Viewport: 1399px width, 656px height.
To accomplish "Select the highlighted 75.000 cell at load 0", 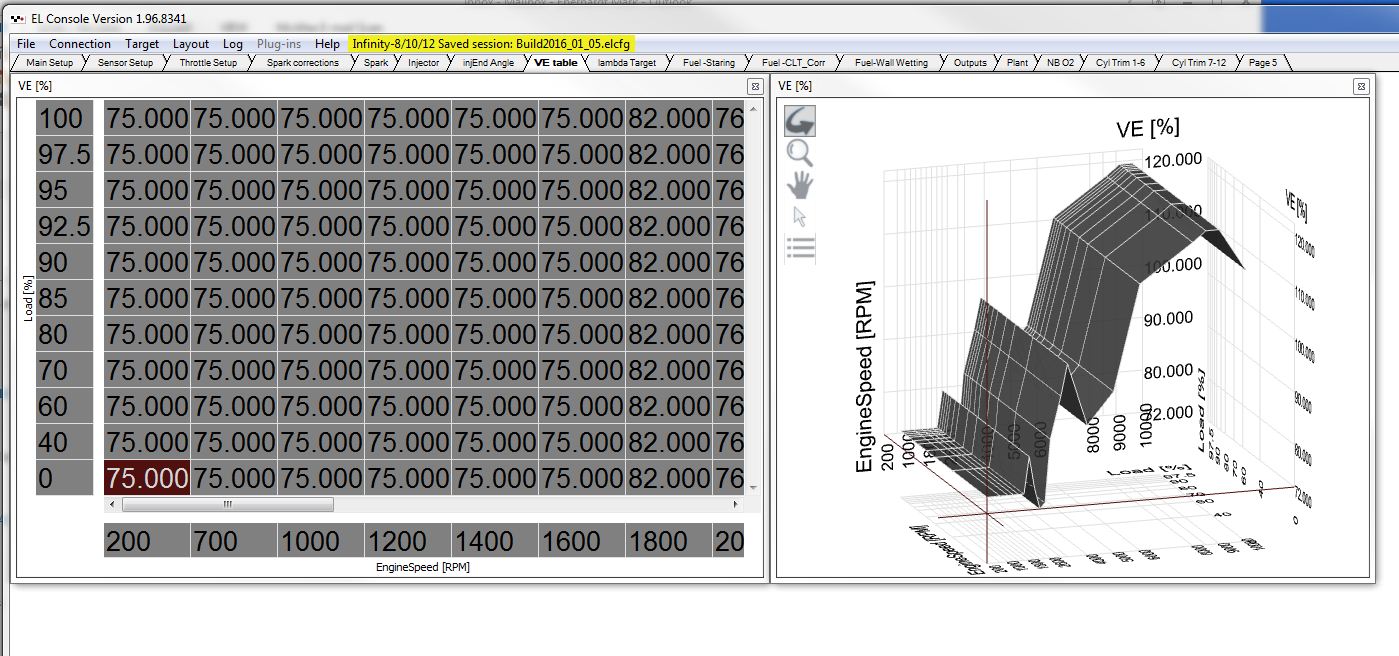I will [147, 478].
